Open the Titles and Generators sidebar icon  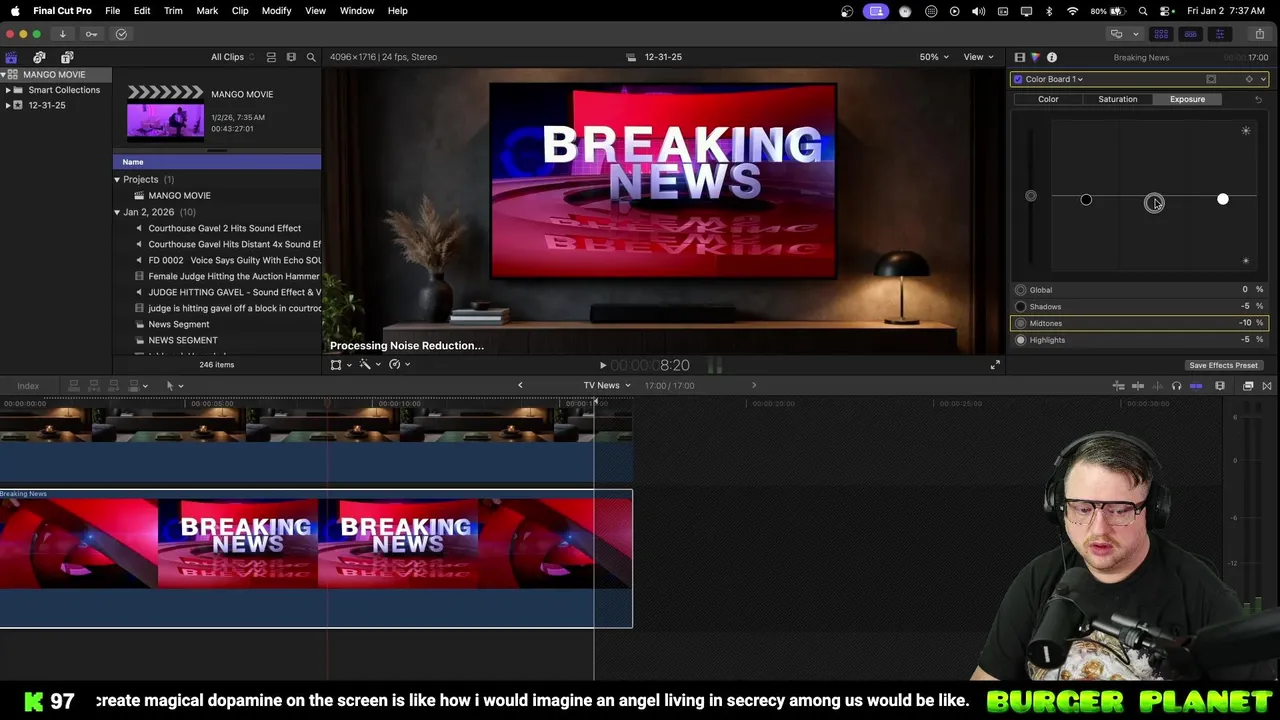click(x=67, y=57)
